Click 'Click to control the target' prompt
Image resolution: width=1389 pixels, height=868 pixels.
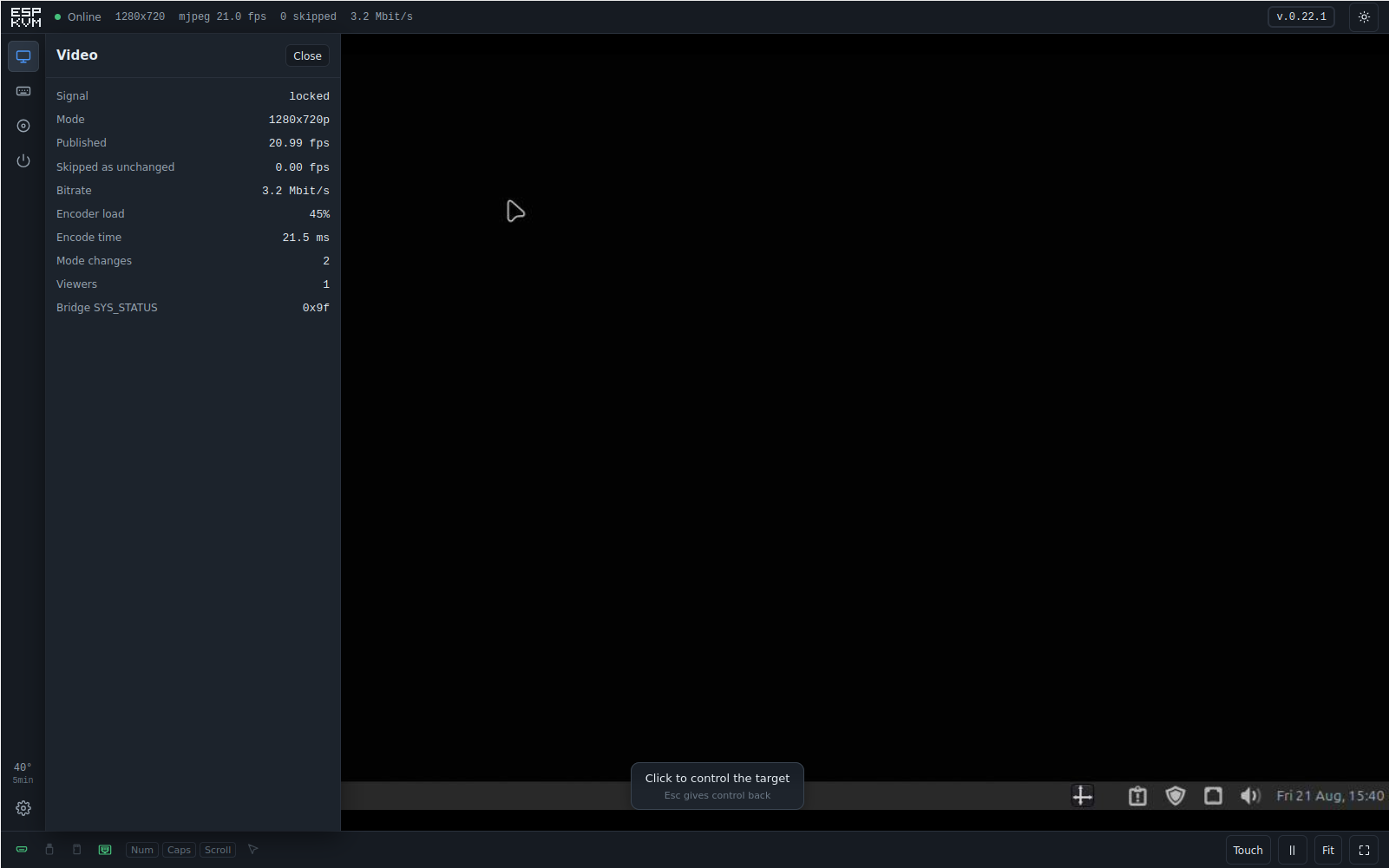(x=717, y=786)
